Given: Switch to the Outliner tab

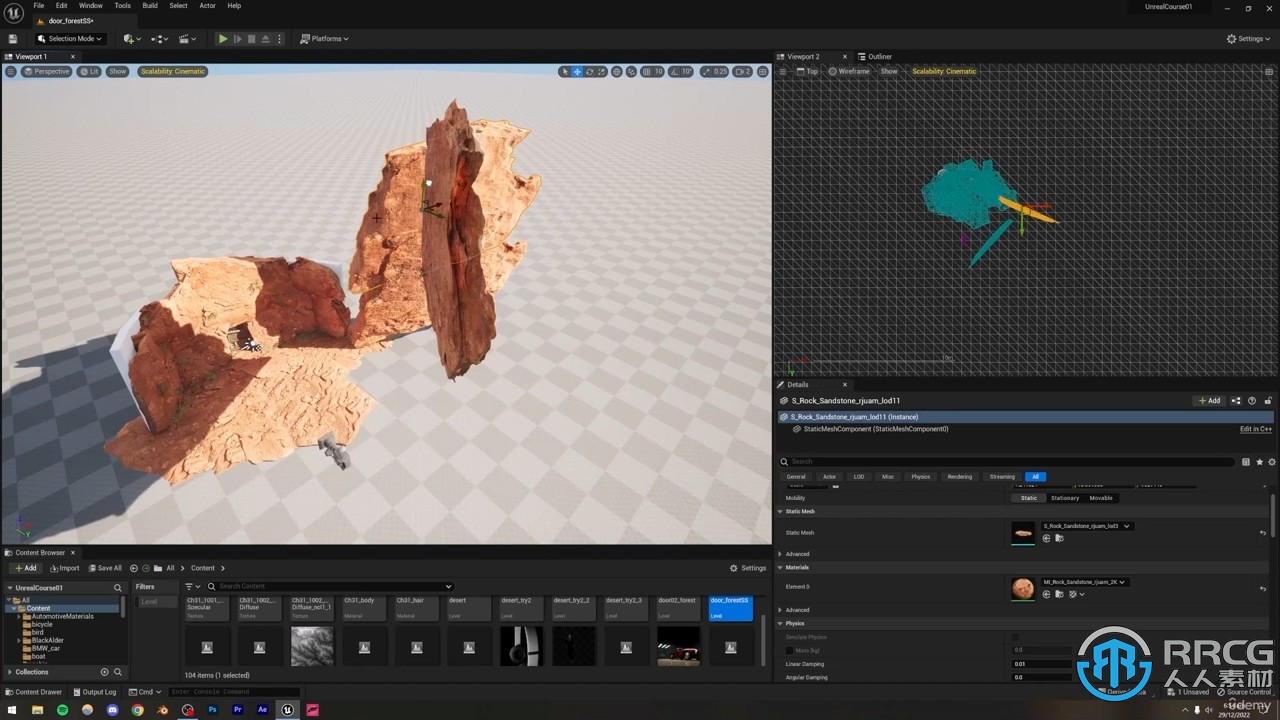Looking at the screenshot, I should pyautogui.click(x=875, y=57).
